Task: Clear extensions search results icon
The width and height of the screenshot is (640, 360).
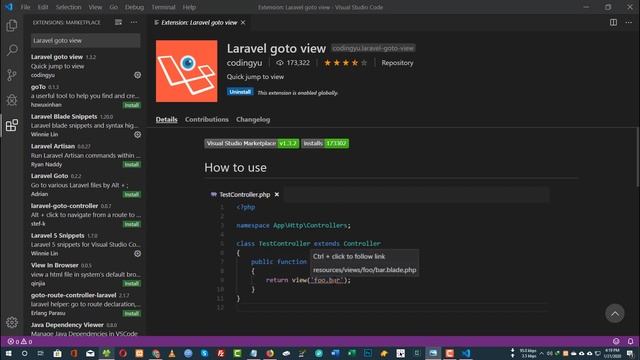Action: (x=118, y=22)
